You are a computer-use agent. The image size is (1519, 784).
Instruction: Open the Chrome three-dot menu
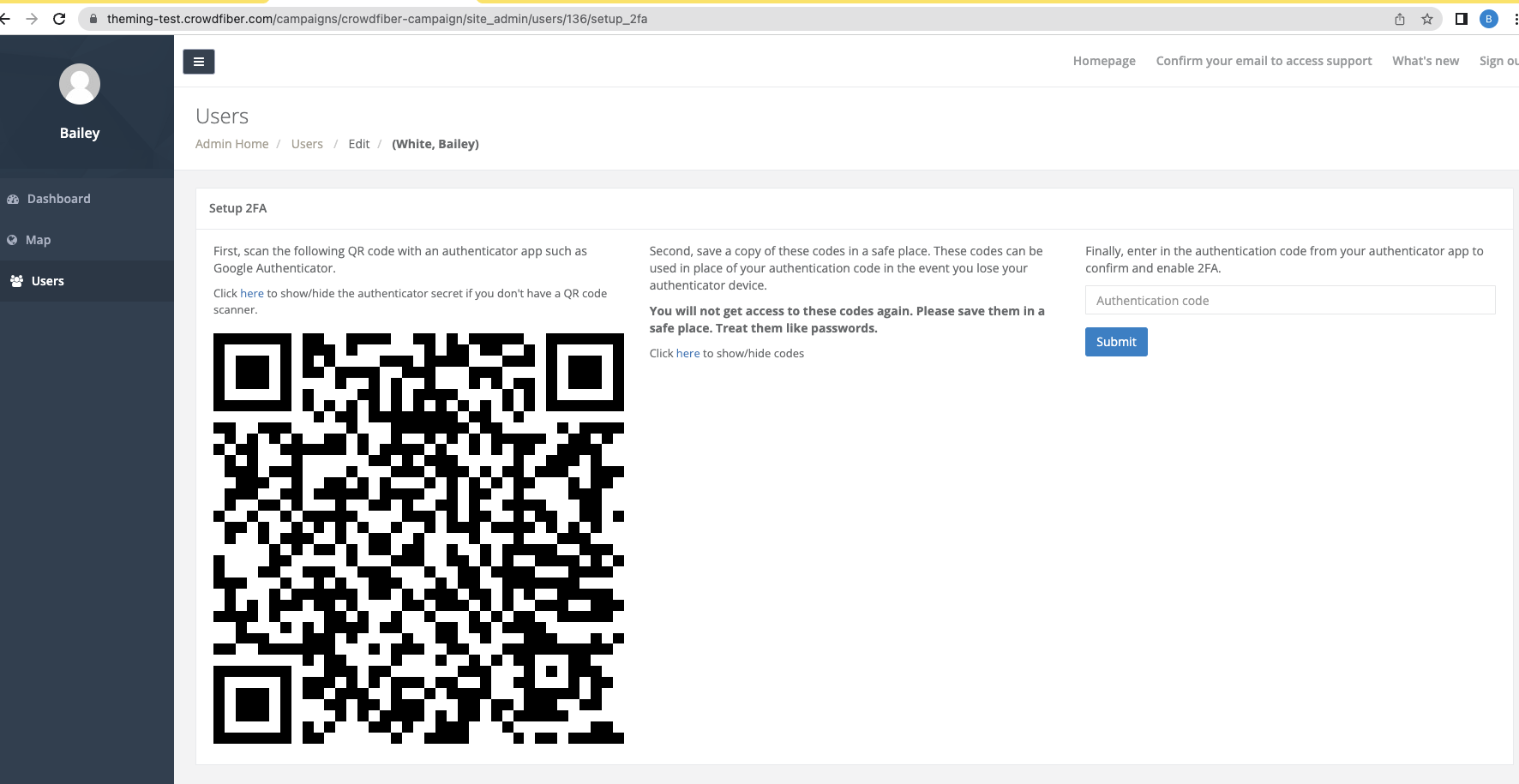(x=1516, y=18)
